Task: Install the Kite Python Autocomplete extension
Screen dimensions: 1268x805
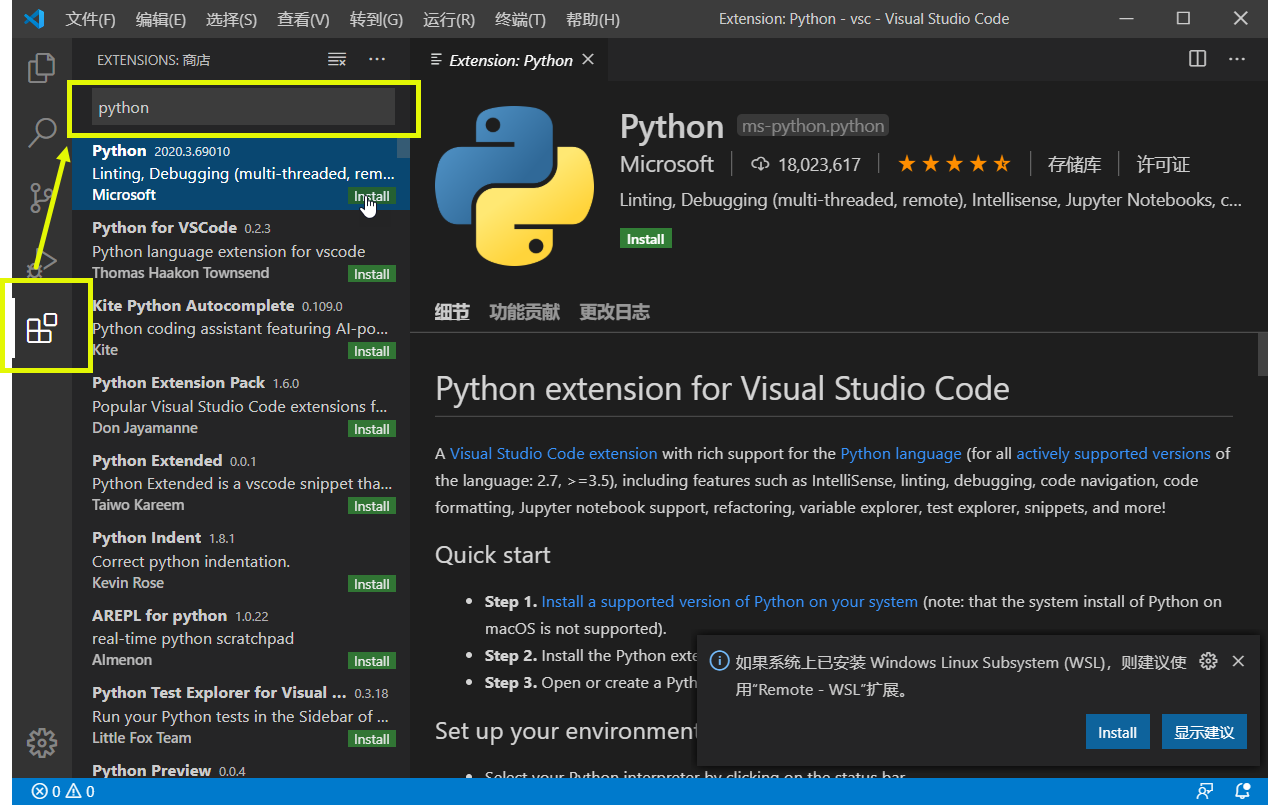Action: click(x=371, y=351)
